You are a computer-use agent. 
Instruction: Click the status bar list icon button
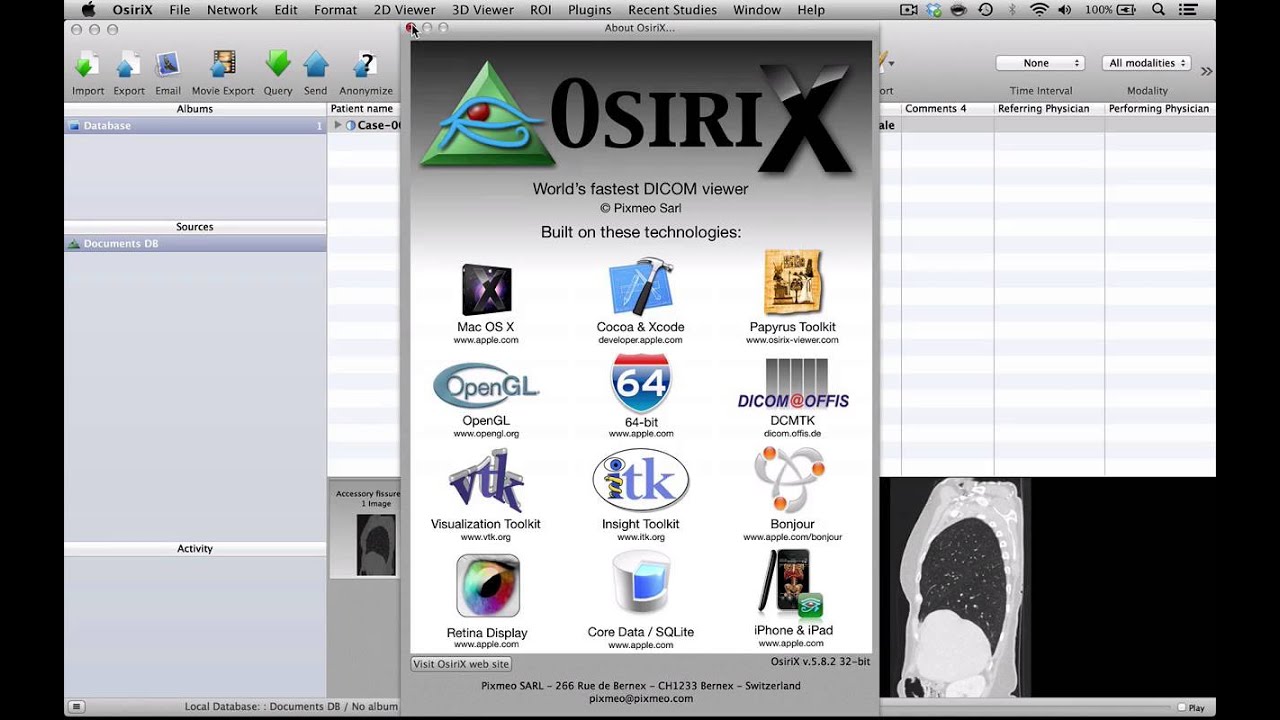coord(76,707)
